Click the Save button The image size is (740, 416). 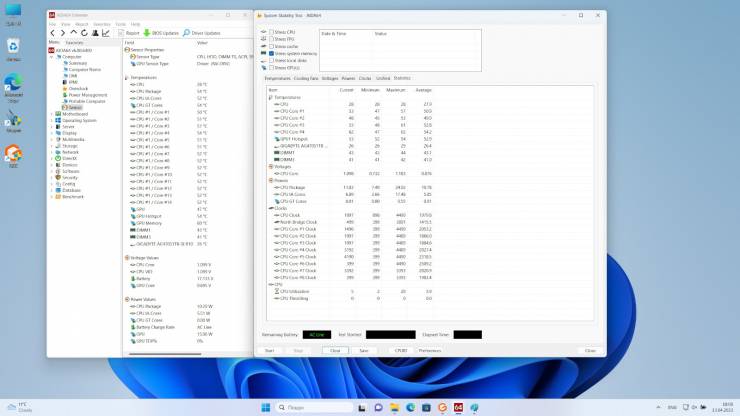(x=363, y=351)
